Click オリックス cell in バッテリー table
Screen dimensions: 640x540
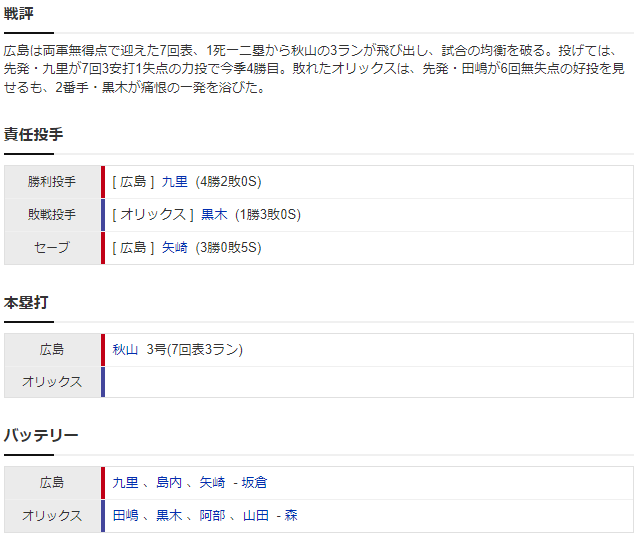(52, 516)
